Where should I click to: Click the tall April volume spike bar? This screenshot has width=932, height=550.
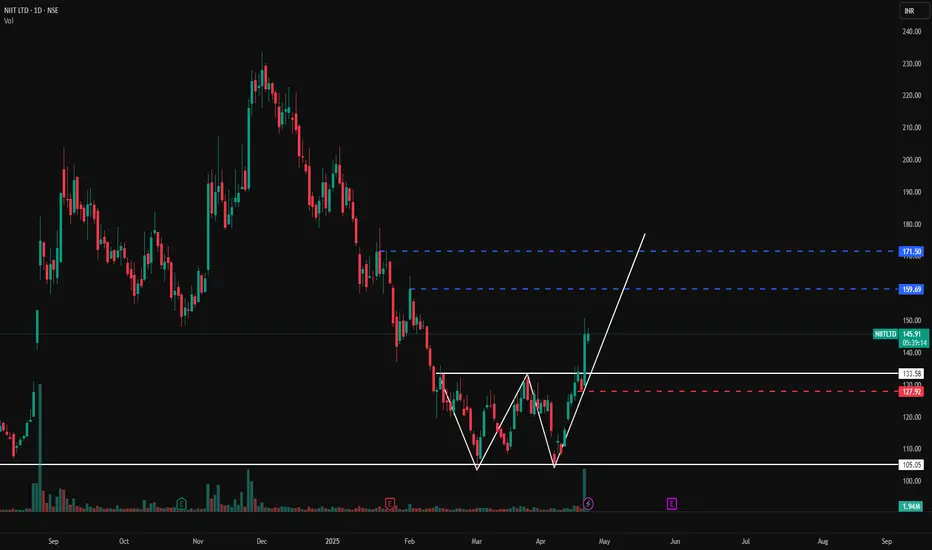point(584,489)
